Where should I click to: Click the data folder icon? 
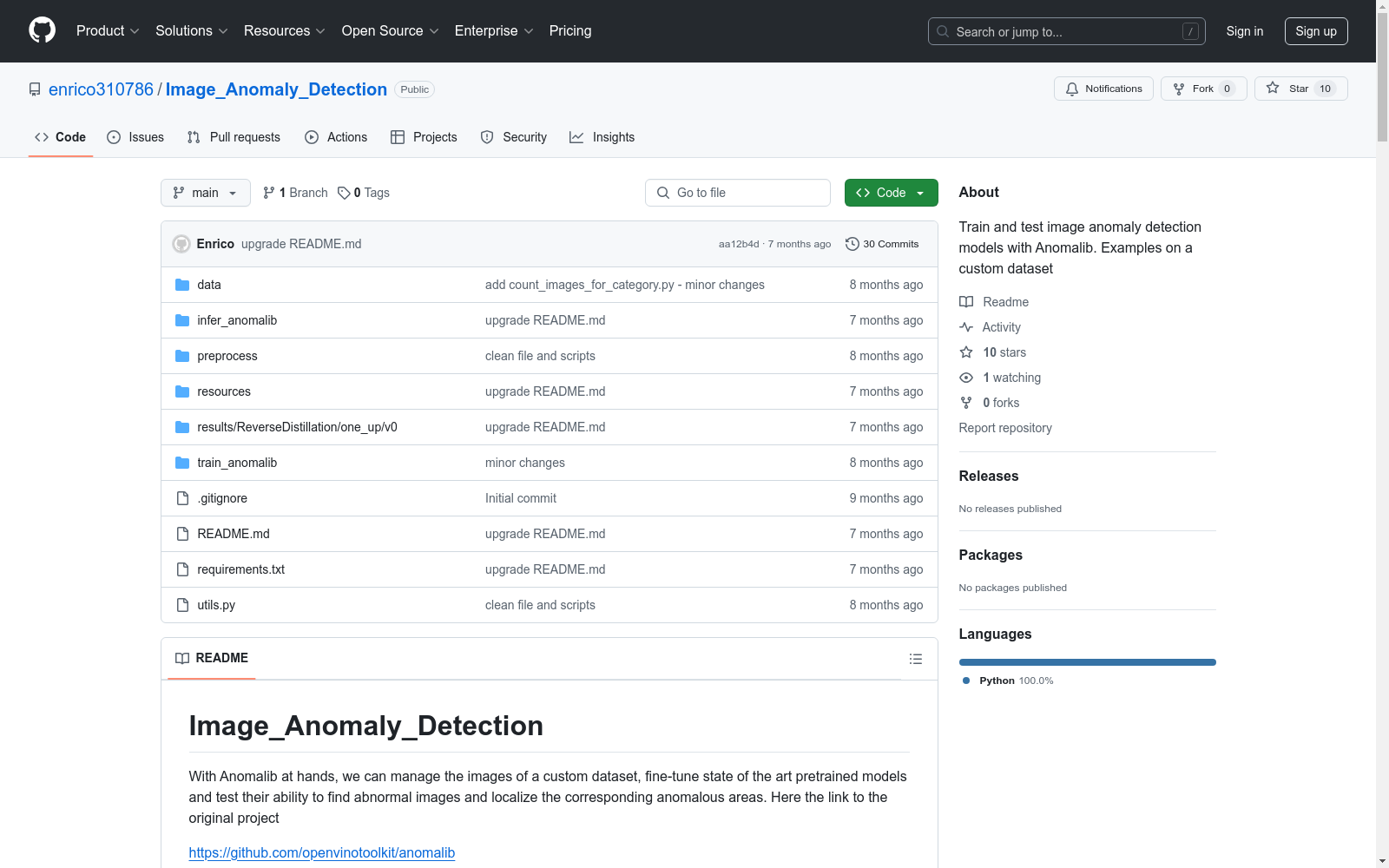coord(182,285)
